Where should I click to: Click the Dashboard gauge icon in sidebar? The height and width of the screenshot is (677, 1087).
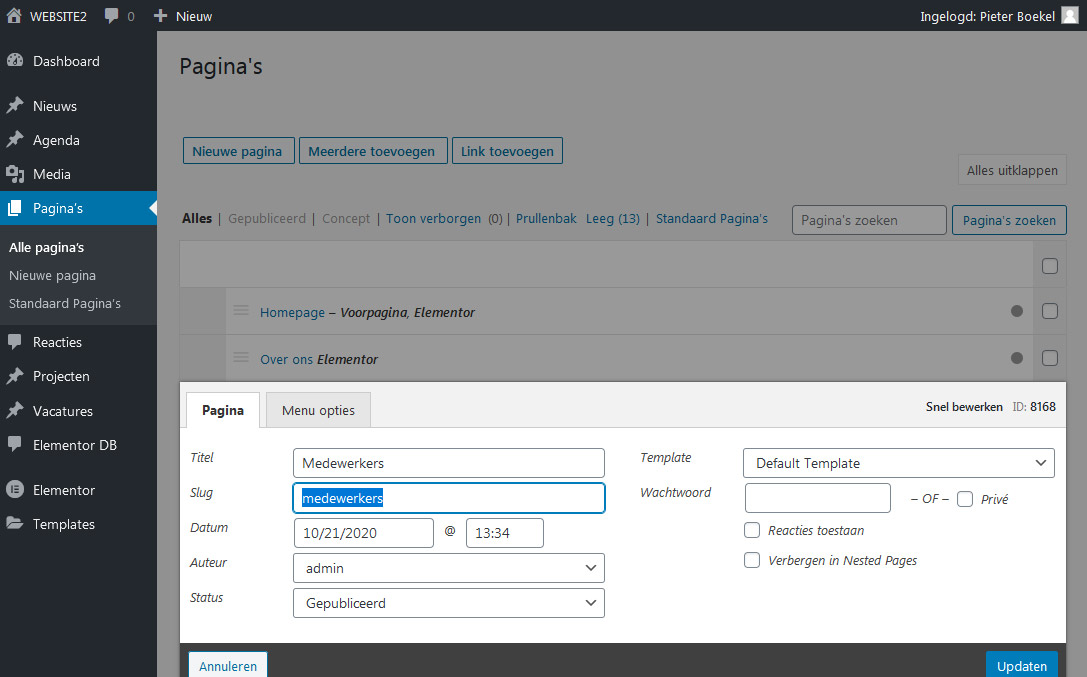tap(15, 61)
